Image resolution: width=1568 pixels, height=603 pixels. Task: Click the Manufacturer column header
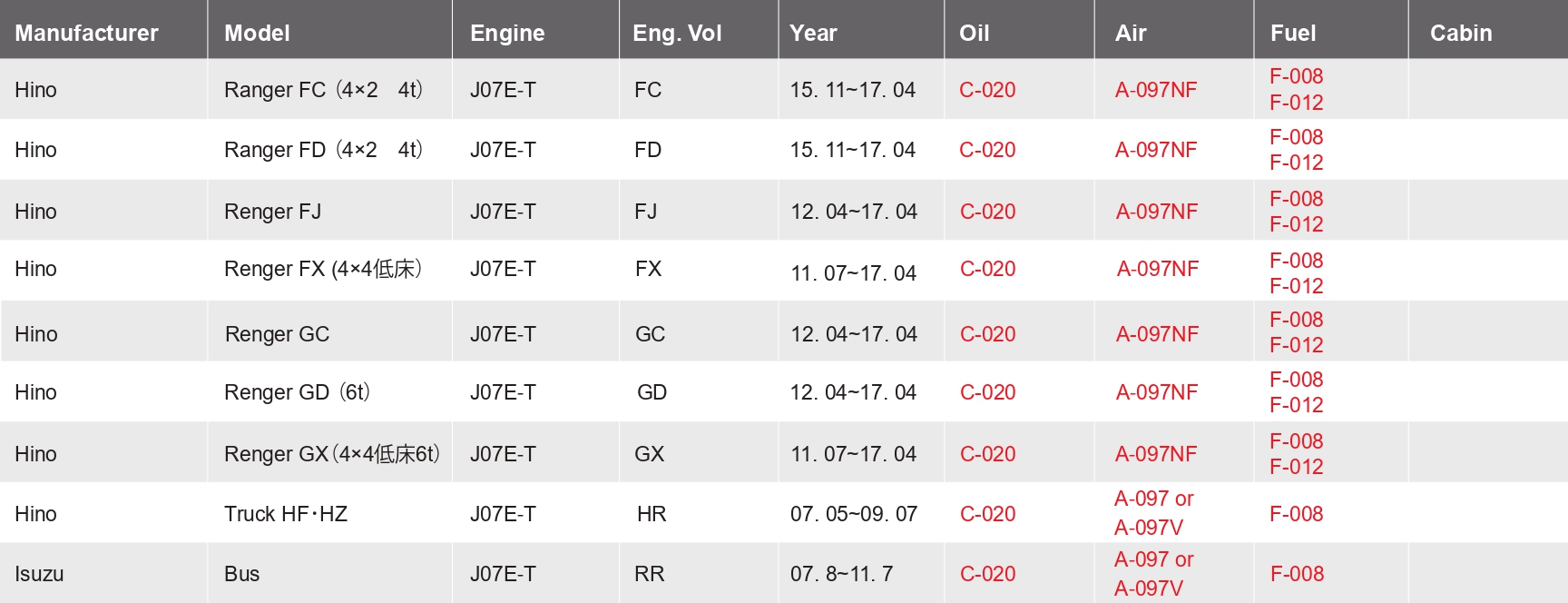86,33
